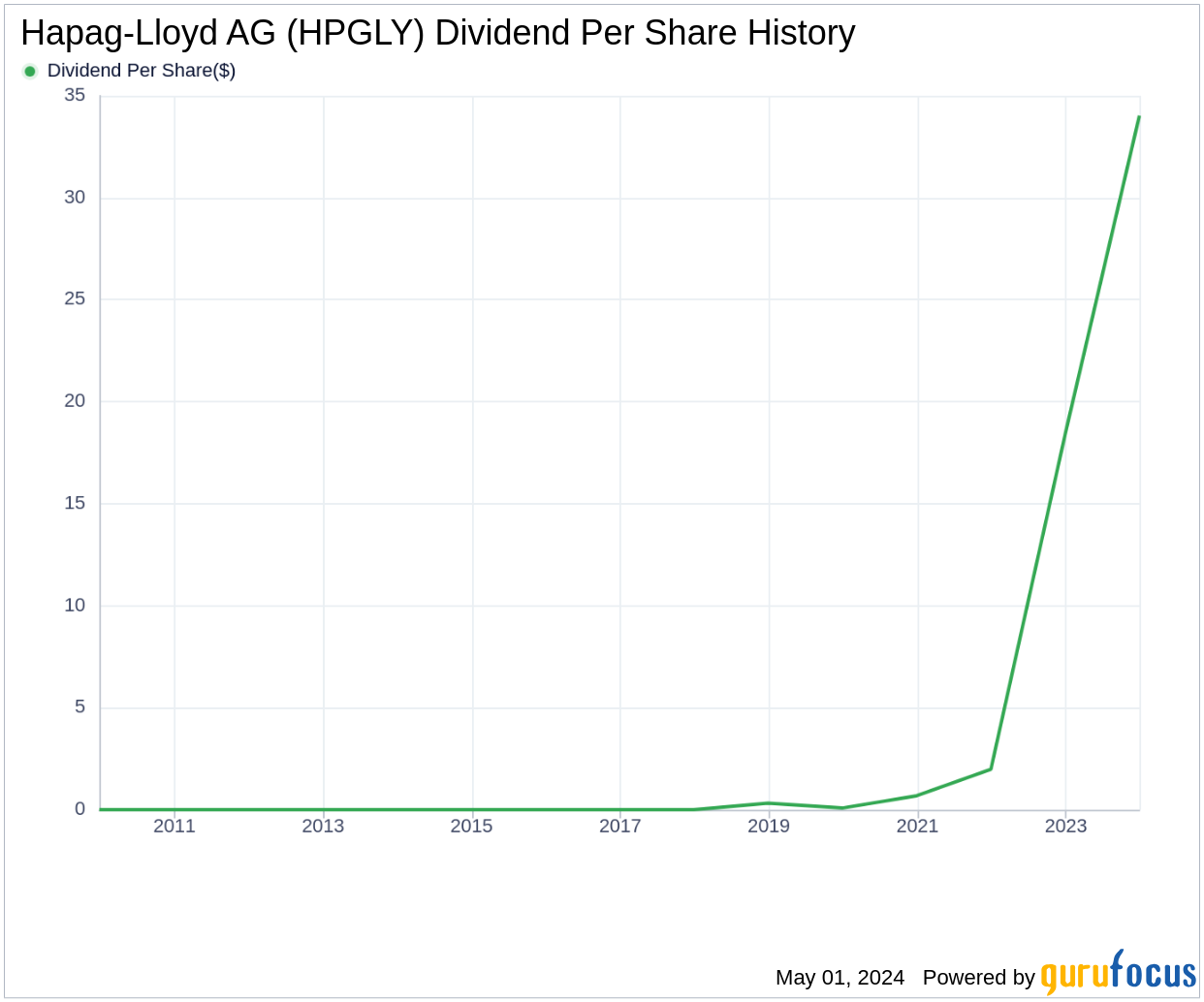Click the 2011 x-axis label
Image resolution: width=1204 pixels, height=1002 pixels.
click(x=174, y=826)
